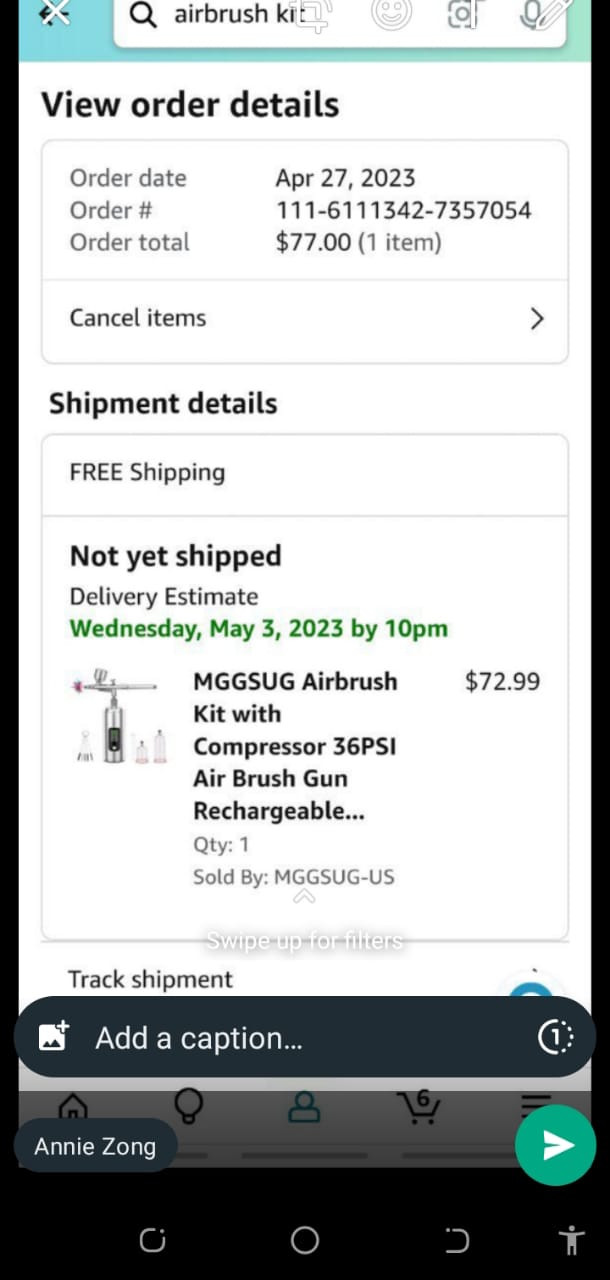Open Track shipment row
Viewport: 610px width, 1280px height.
305,979
